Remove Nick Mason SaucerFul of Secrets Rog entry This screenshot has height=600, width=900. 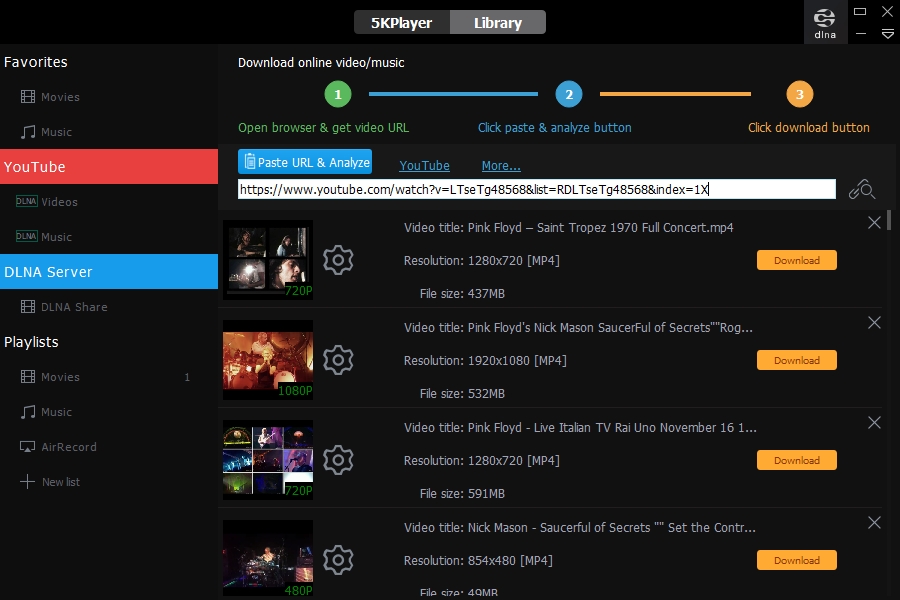click(x=874, y=322)
